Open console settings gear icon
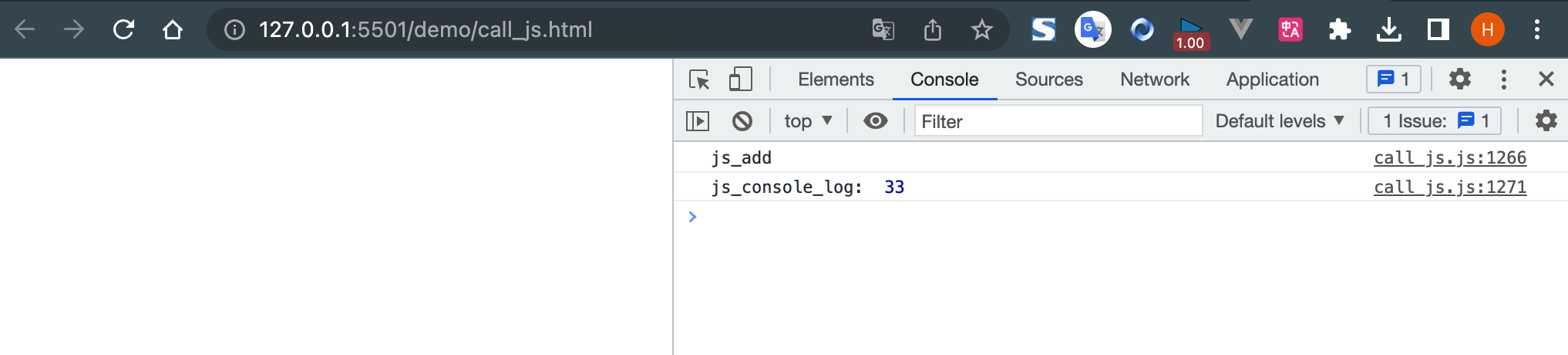This screenshot has height=355, width=1568. (1546, 121)
